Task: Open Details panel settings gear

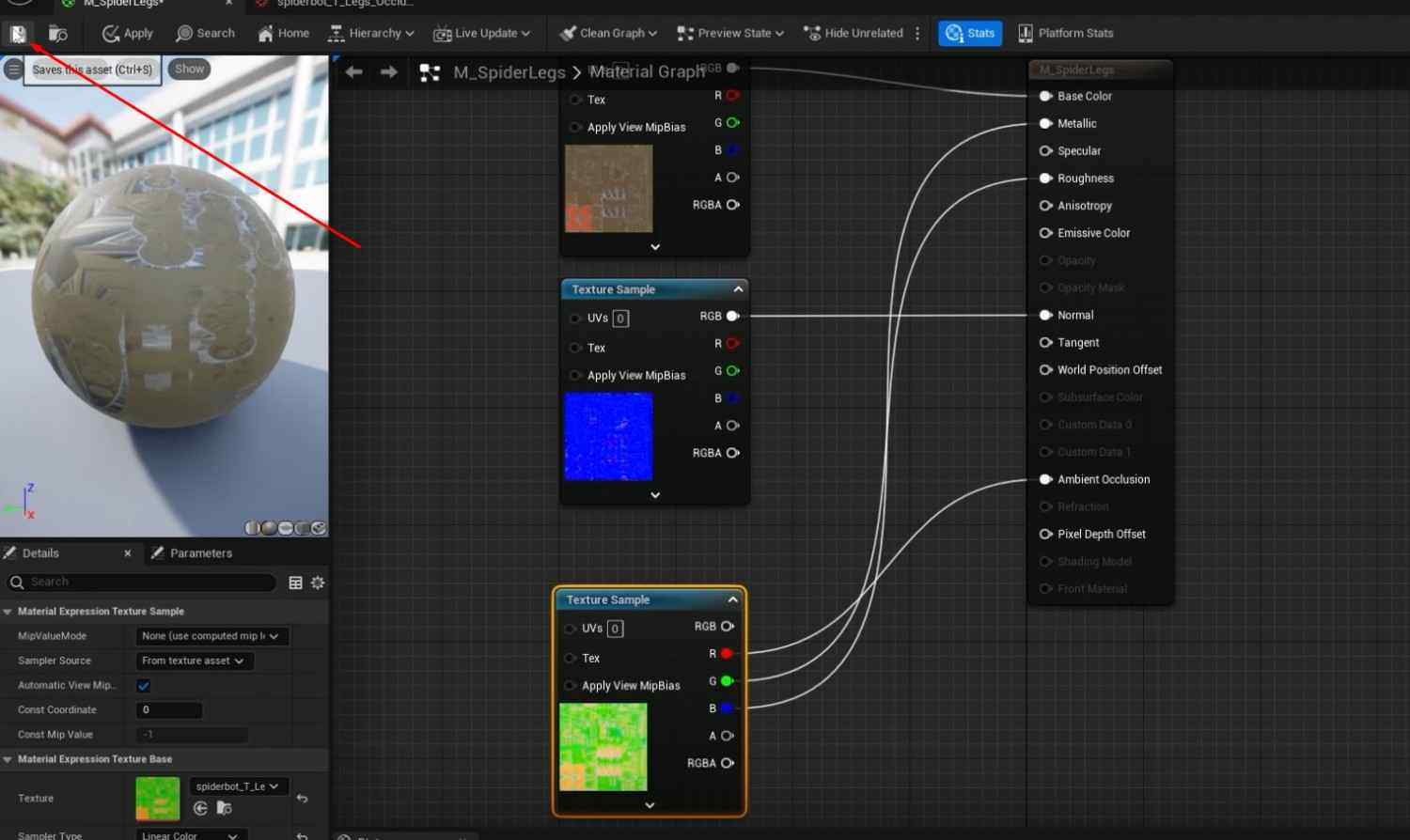Action: coord(318,583)
